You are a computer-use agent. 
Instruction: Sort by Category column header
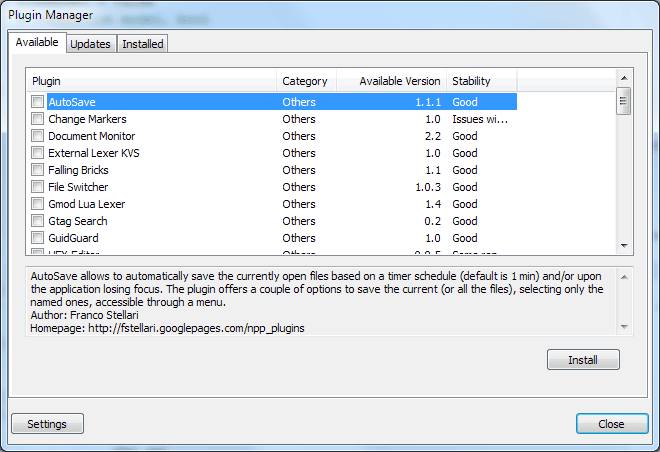pos(305,80)
